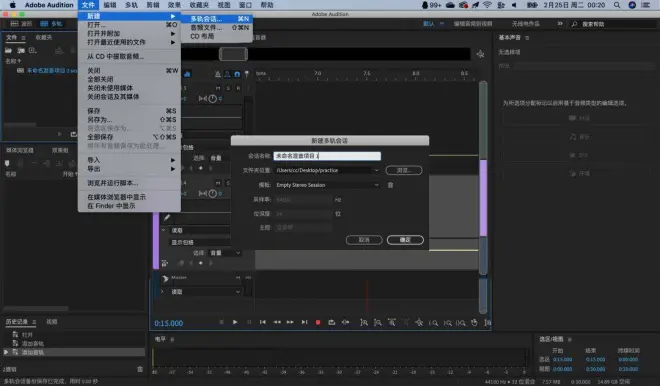Click Move Playhead to Previous icon
The image size is (660, 386).
click(263, 322)
